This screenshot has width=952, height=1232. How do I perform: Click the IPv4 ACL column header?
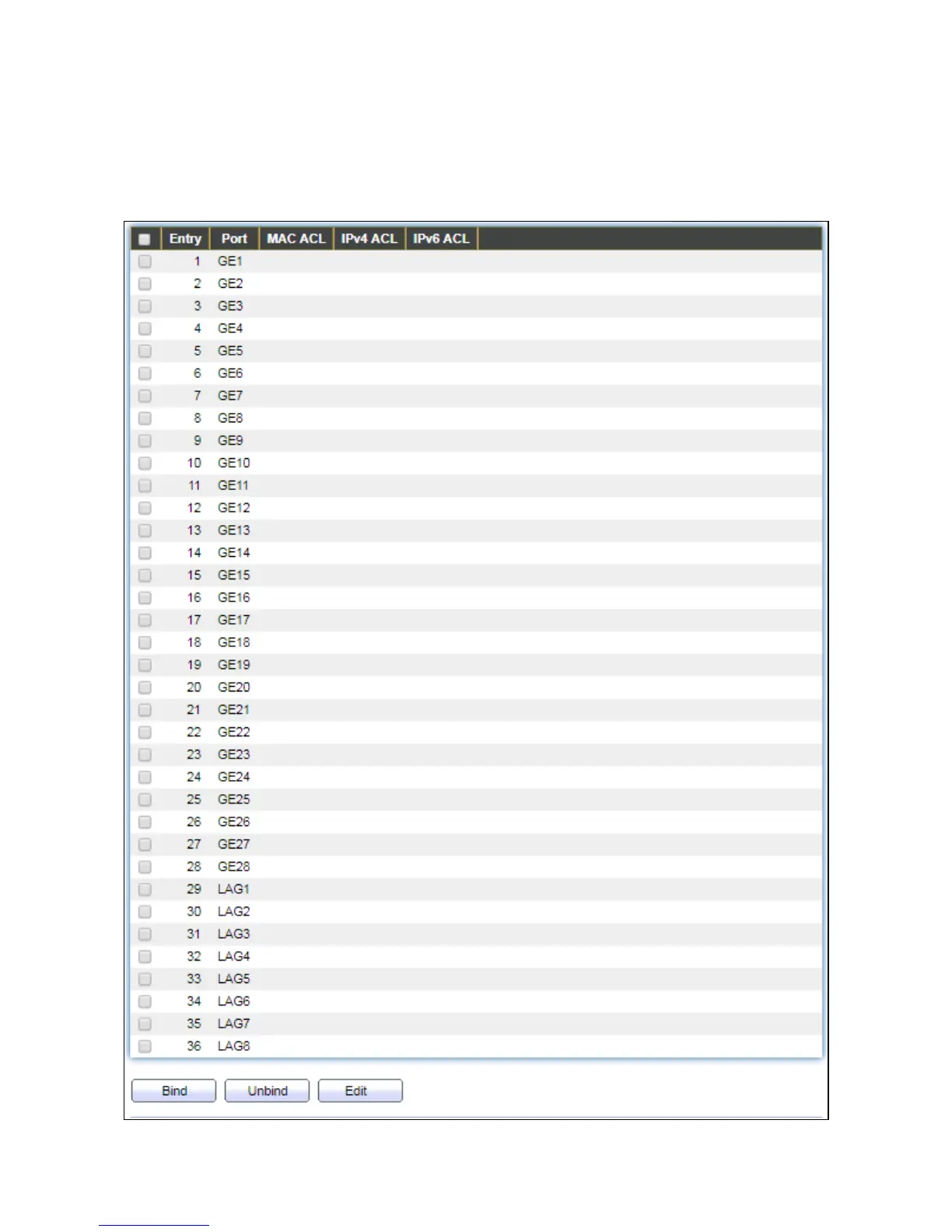click(x=369, y=239)
